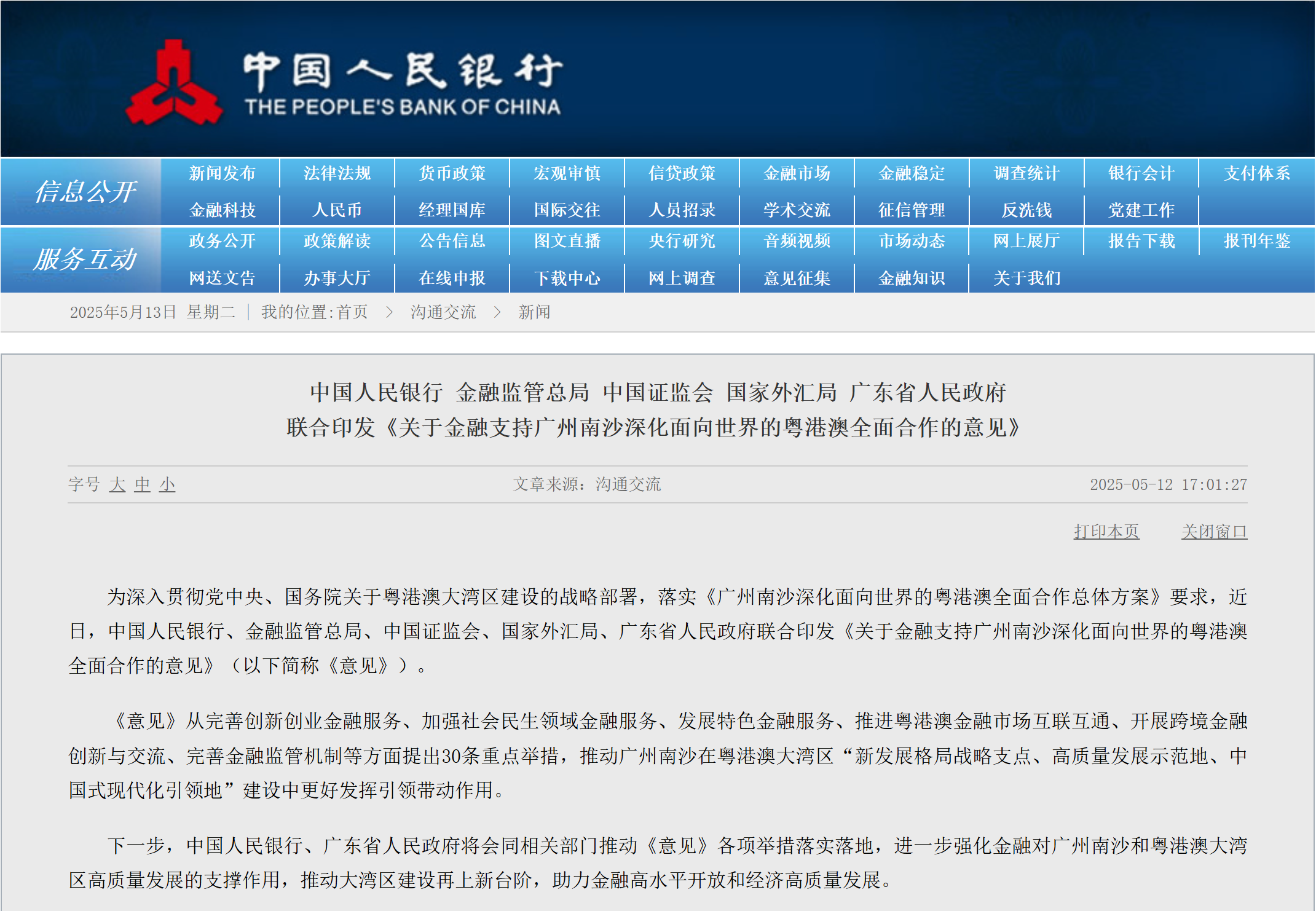
Task: Open 网上展厅 link
Action: [1026, 241]
